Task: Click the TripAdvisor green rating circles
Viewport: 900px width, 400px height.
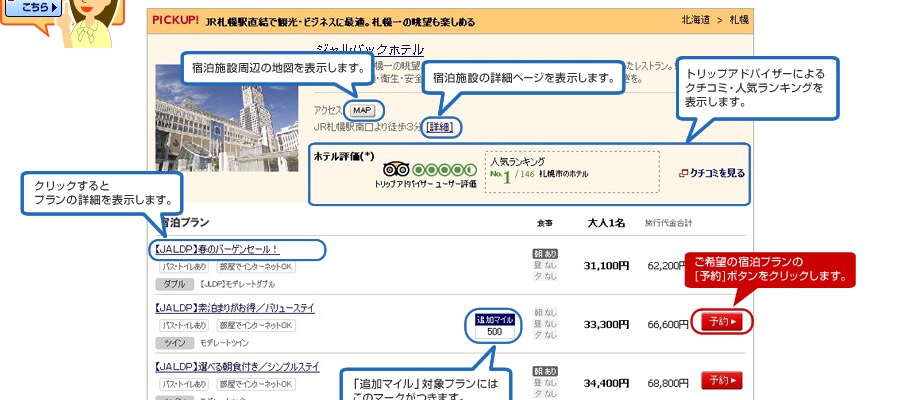Action: coord(445,170)
